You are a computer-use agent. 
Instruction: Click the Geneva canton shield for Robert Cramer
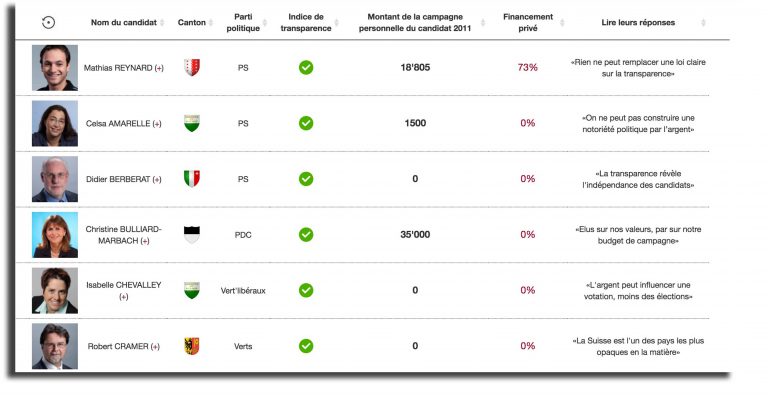[192, 346]
